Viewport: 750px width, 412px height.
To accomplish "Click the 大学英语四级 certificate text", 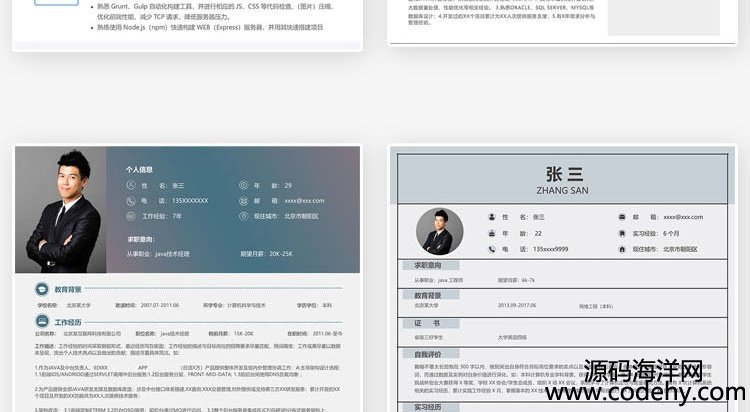I will pyautogui.click(x=512, y=337).
